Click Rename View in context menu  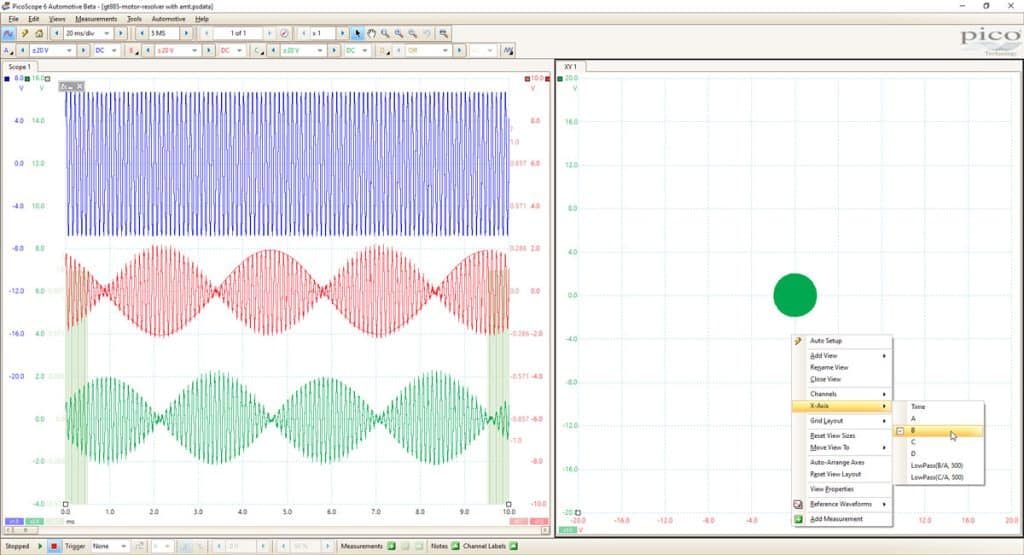842,368
